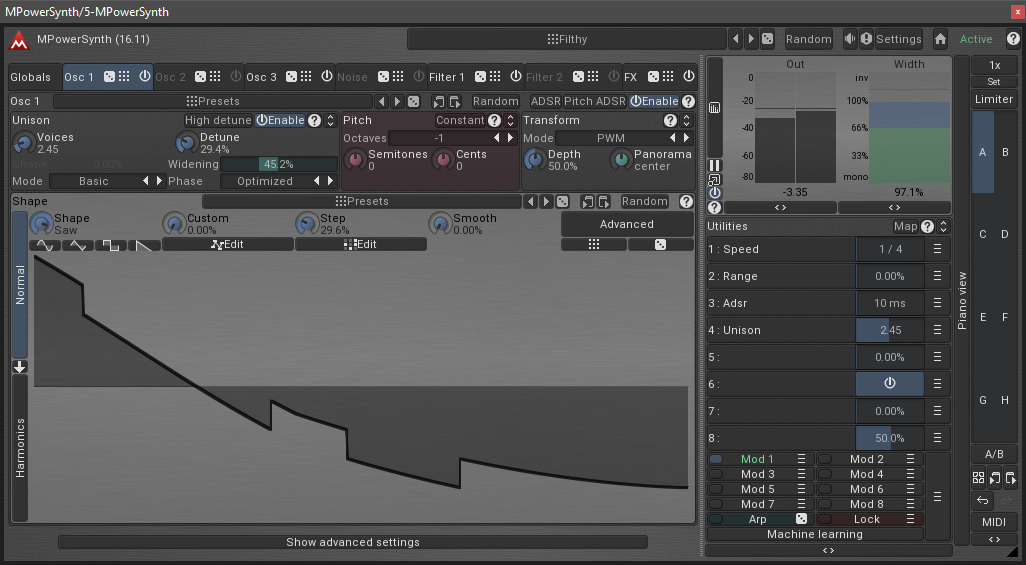Click the undo arrow icon
This screenshot has width=1026, height=565.
[983, 501]
